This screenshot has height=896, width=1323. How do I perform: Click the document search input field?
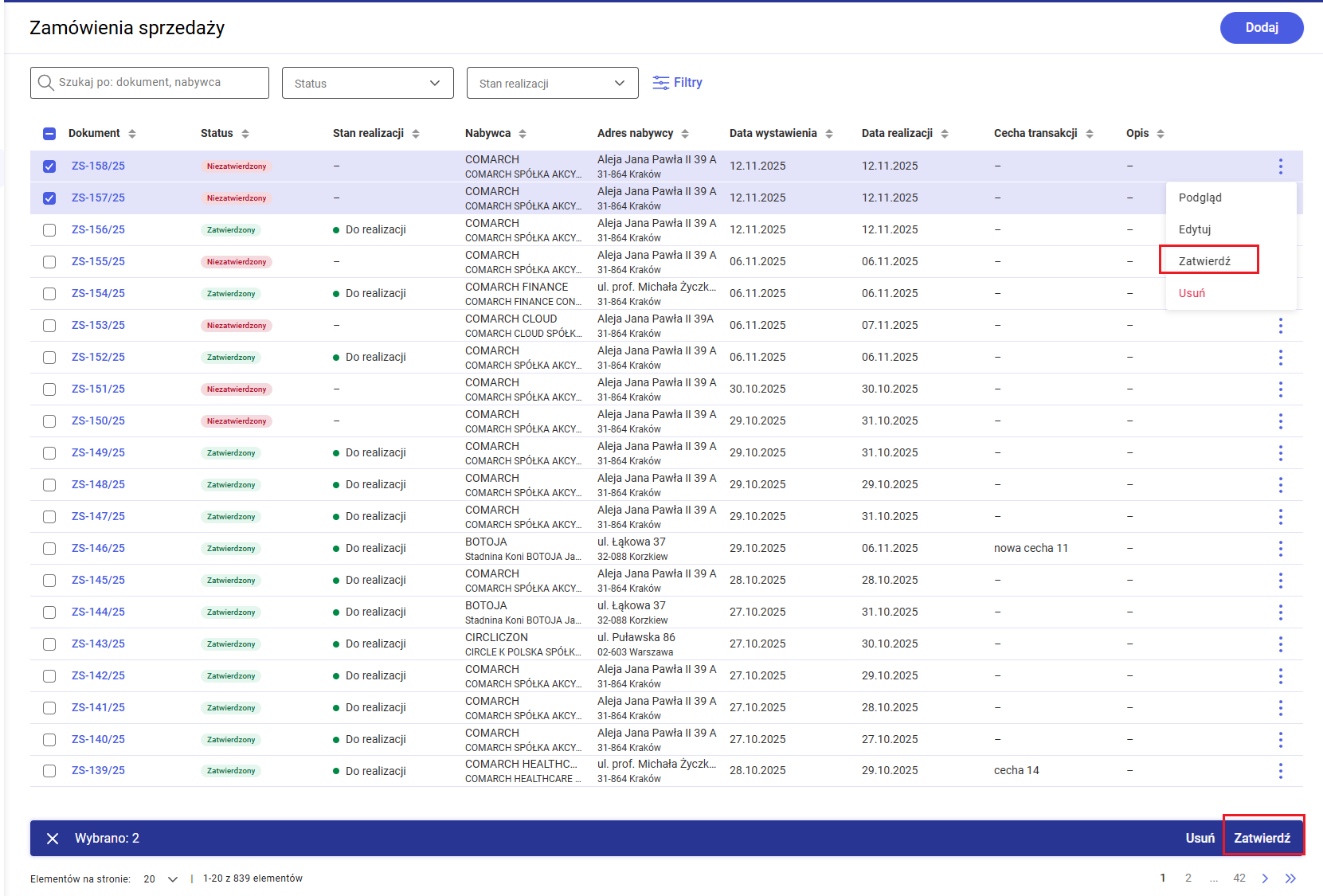tap(150, 83)
